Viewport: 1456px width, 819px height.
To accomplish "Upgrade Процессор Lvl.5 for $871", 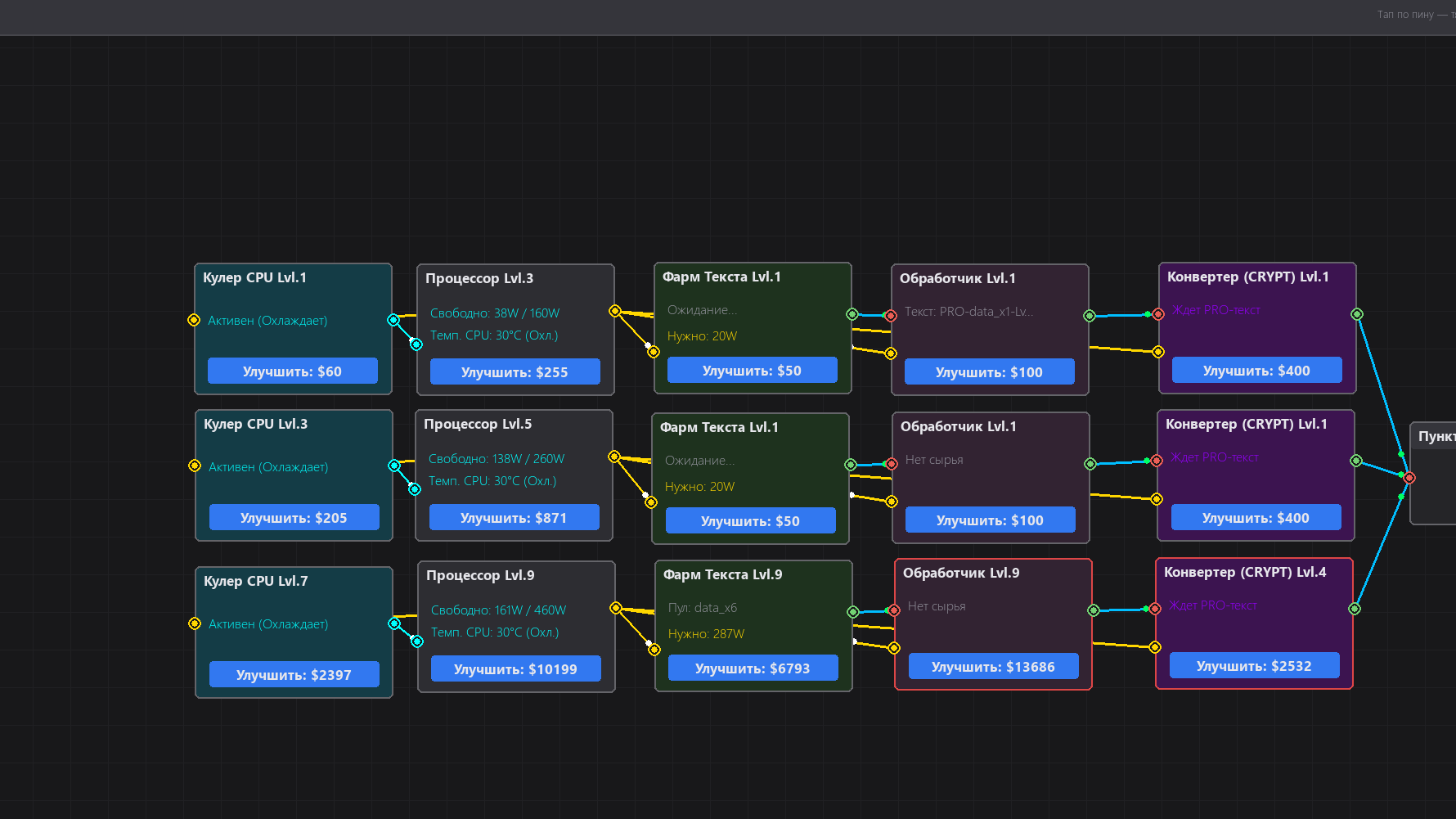I will click(515, 517).
